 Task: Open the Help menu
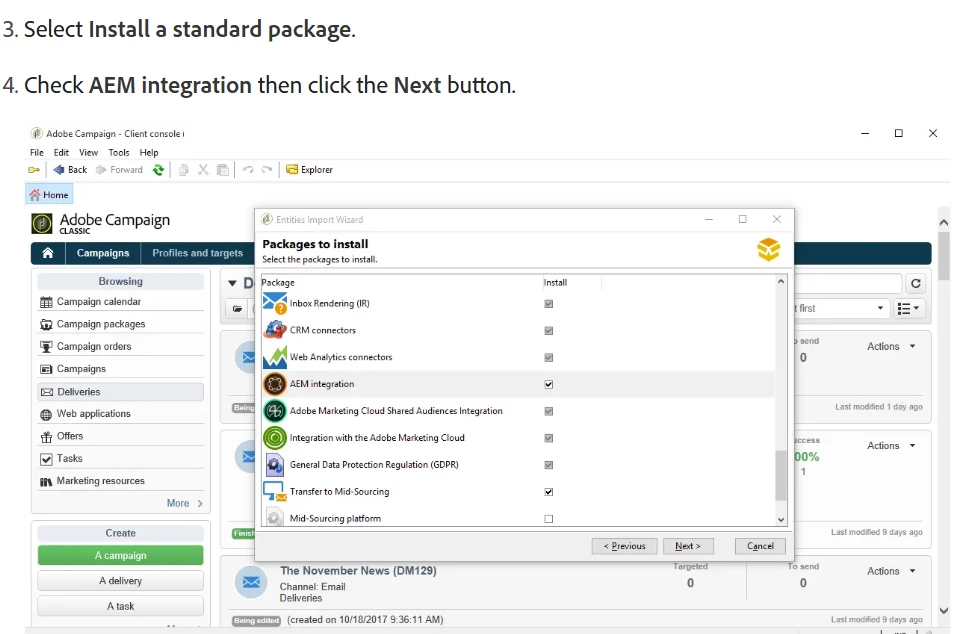(x=149, y=152)
